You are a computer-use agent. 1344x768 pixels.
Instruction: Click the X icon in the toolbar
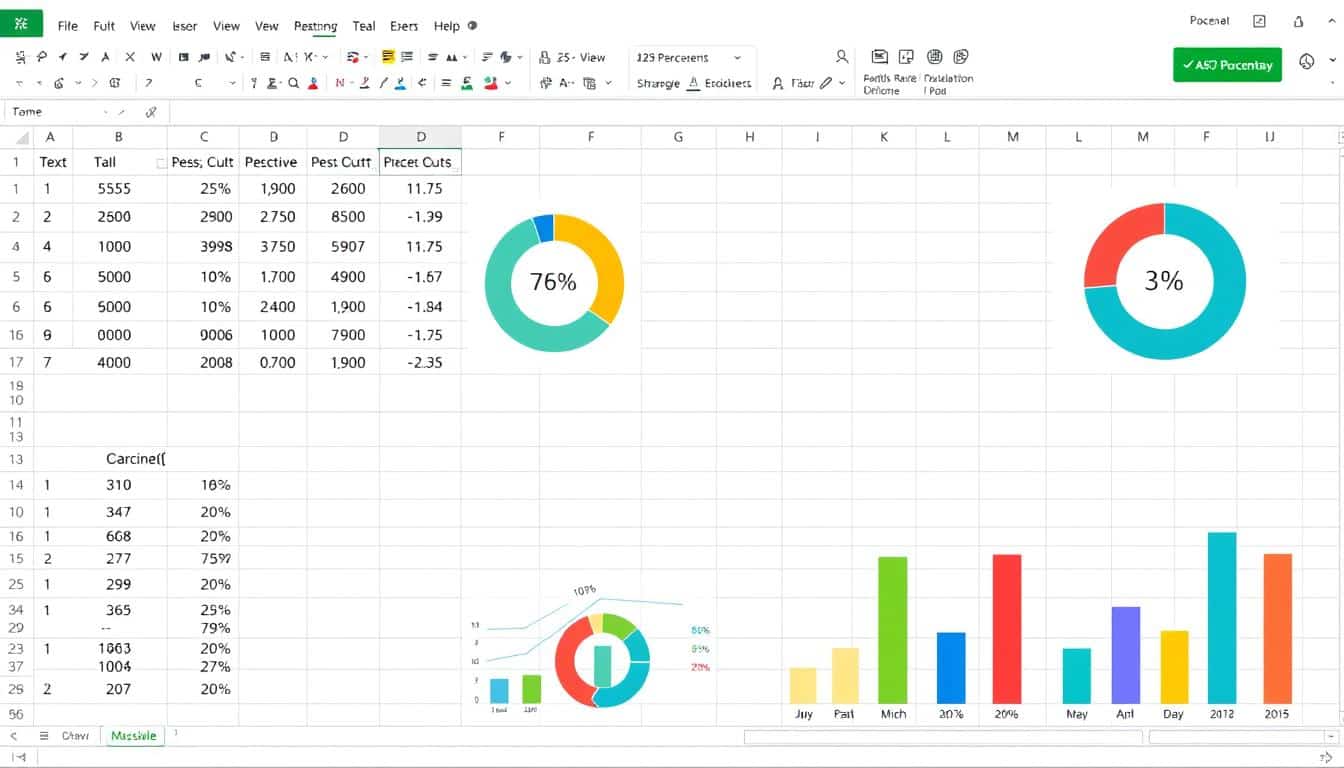(x=131, y=57)
